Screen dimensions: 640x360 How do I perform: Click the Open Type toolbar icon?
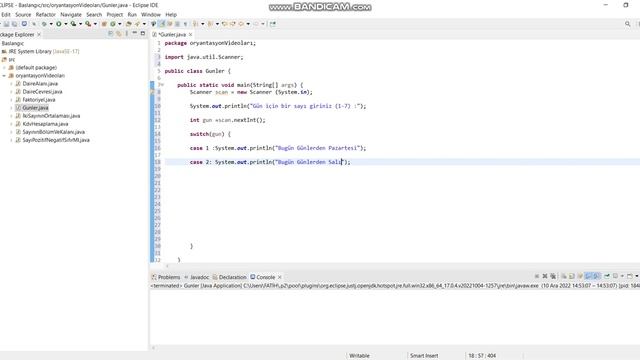click(128, 24)
